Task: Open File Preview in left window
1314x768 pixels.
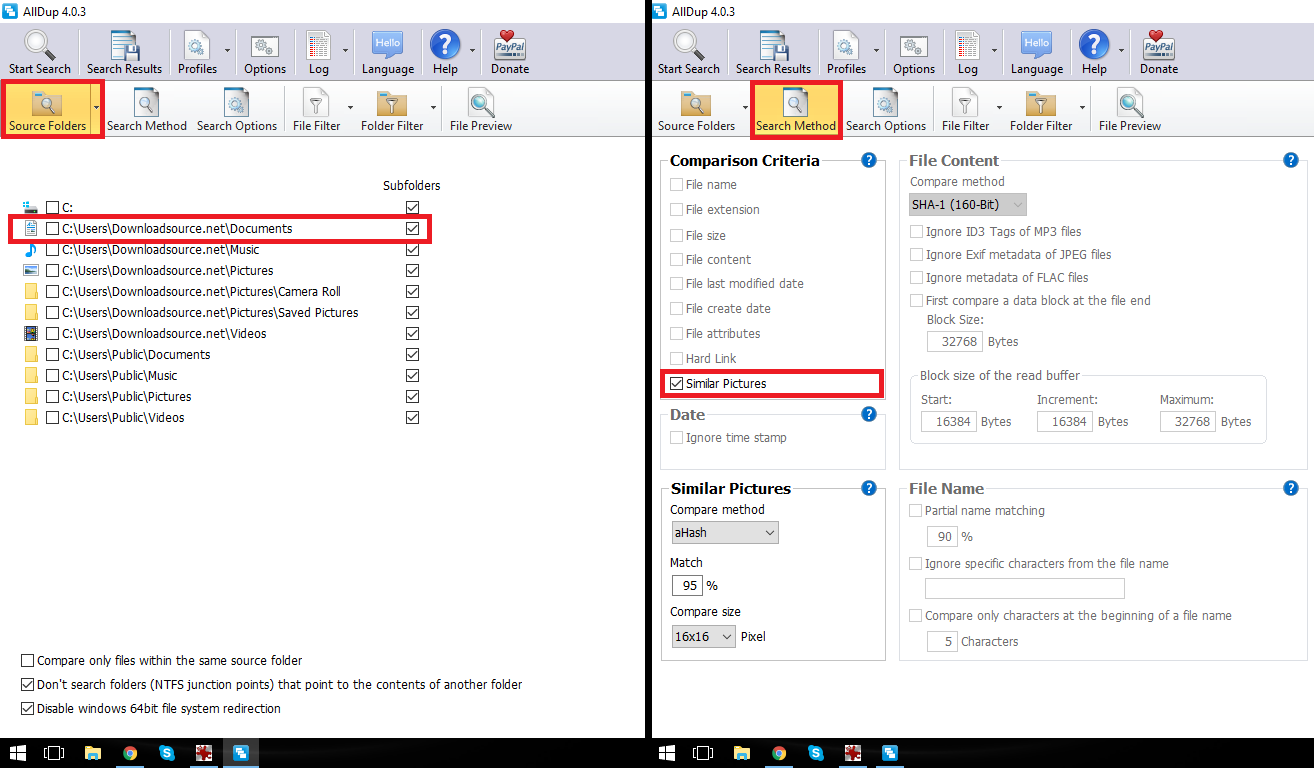Action: tap(481, 110)
